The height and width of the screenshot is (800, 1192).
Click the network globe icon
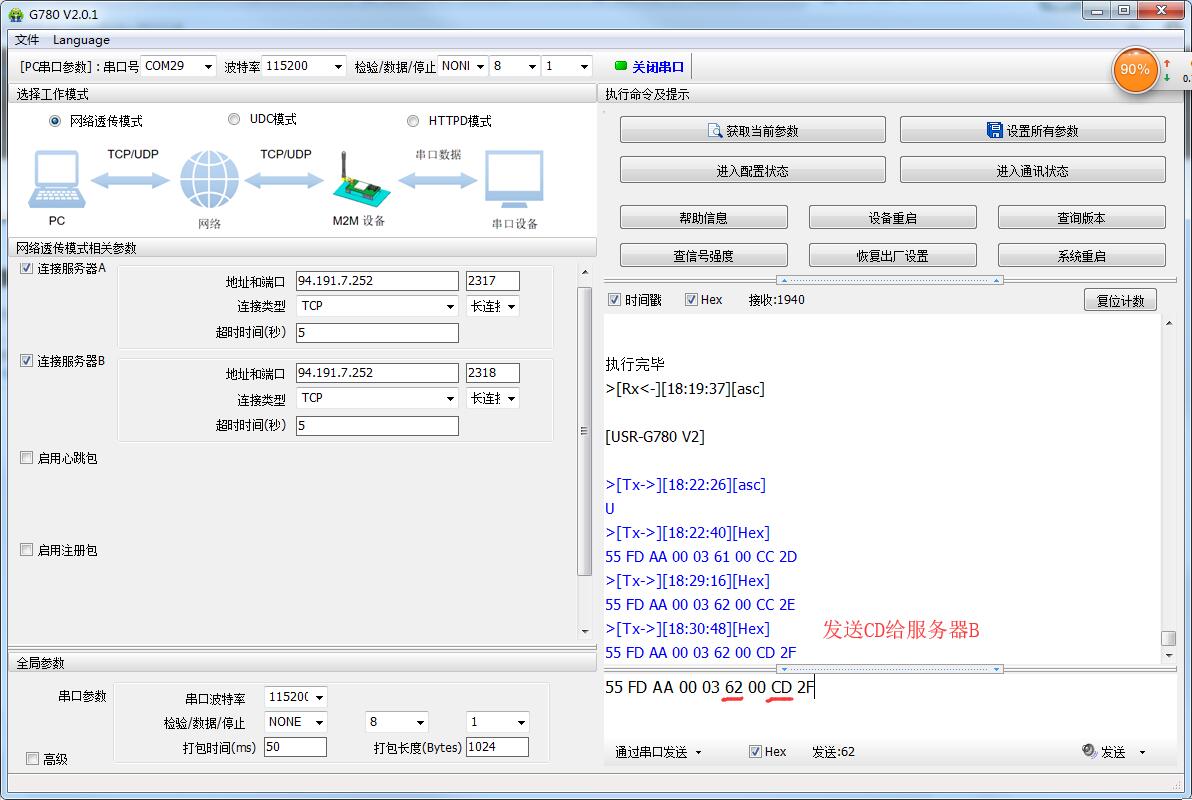[x=209, y=181]
